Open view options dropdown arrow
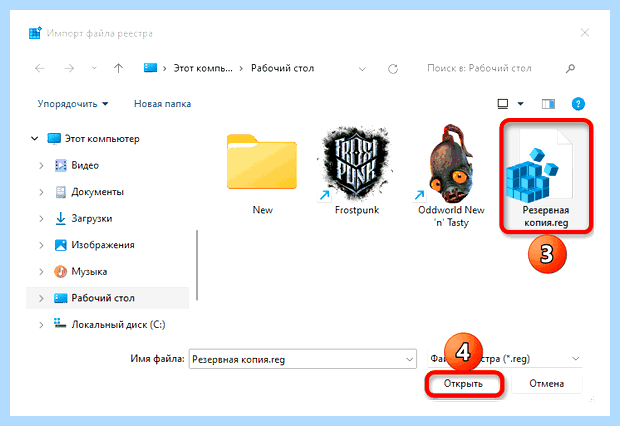620x426 pixels. coord(521,104)
